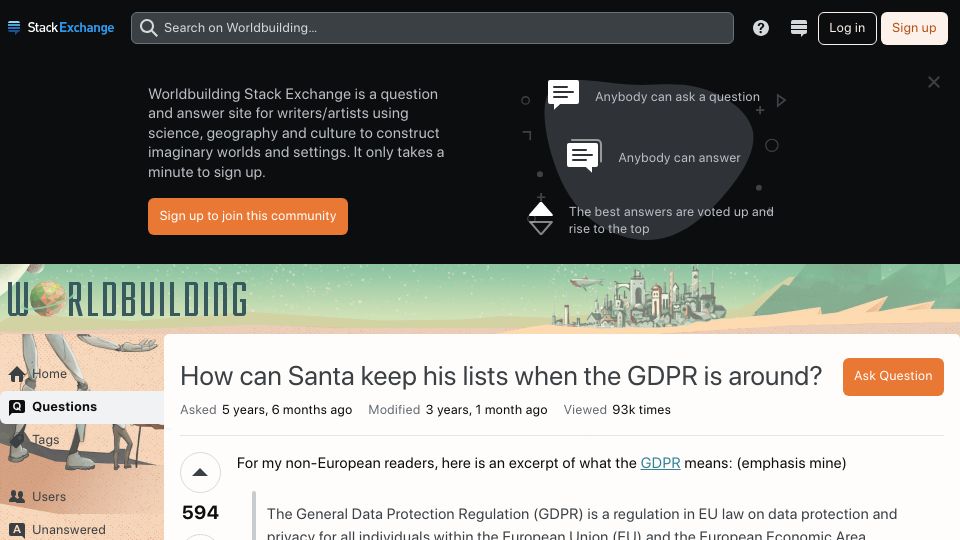Click the Modified 3 years, 1 month ago link
This screenshot has height=540, width=960.
tap(457, 410)
